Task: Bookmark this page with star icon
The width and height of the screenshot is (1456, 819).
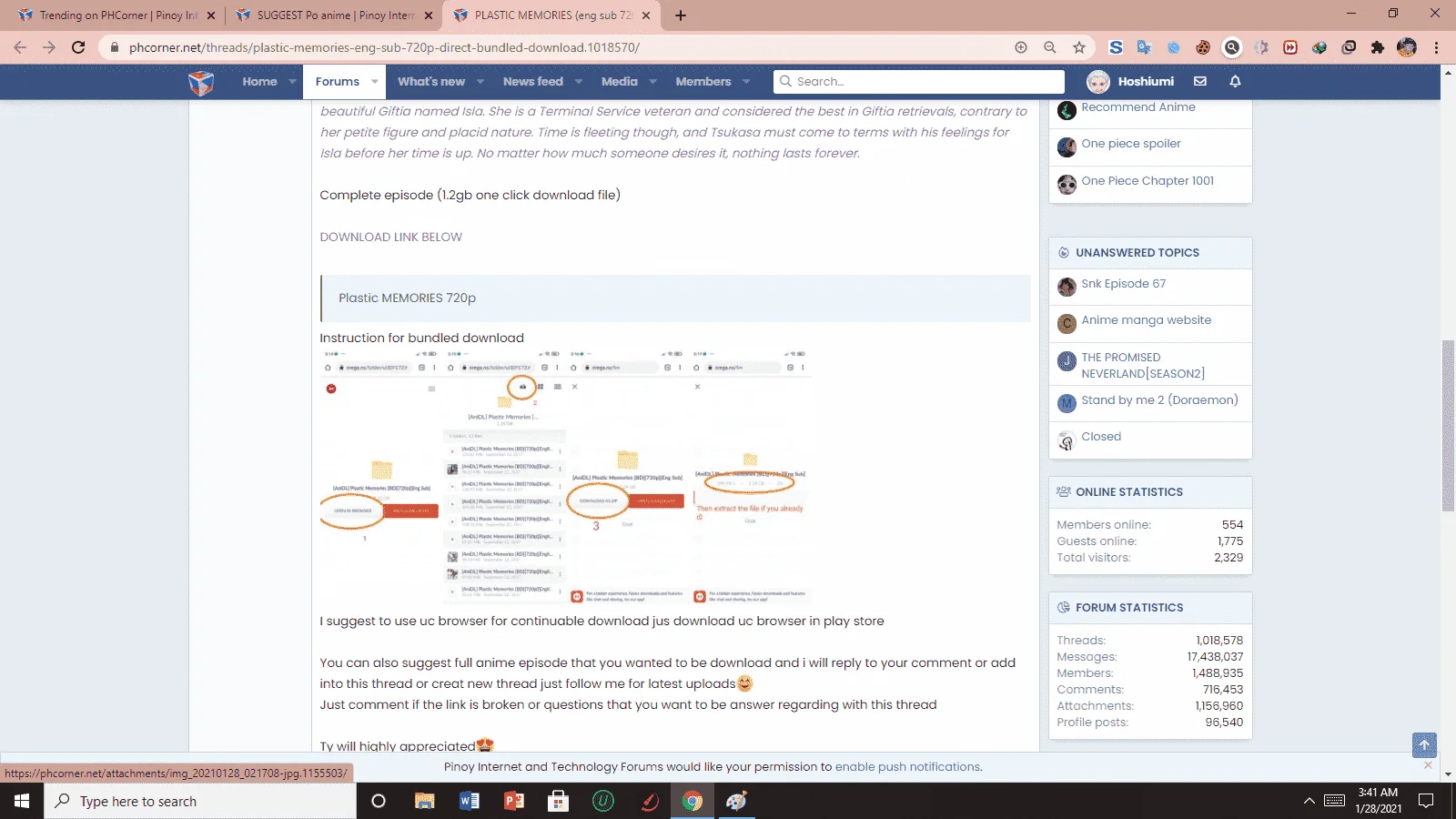Action: click(1079, 47)
